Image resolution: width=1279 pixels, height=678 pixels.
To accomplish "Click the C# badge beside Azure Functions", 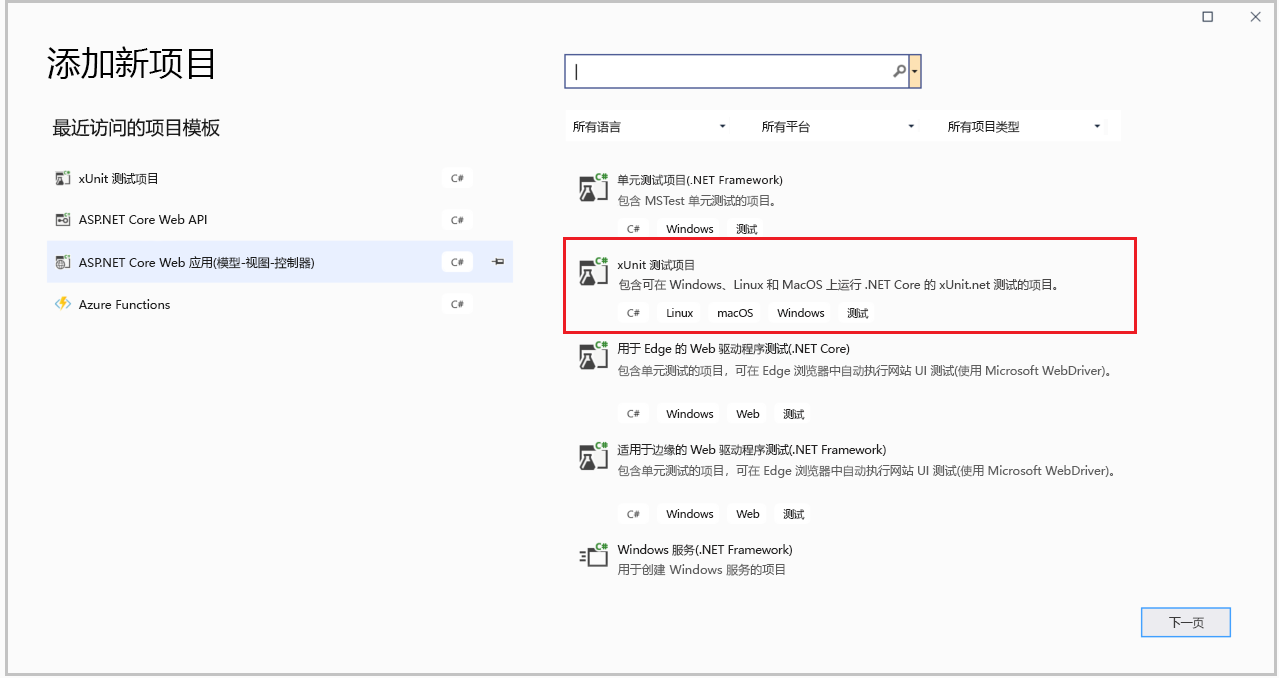I will click(x=457, y=304).
